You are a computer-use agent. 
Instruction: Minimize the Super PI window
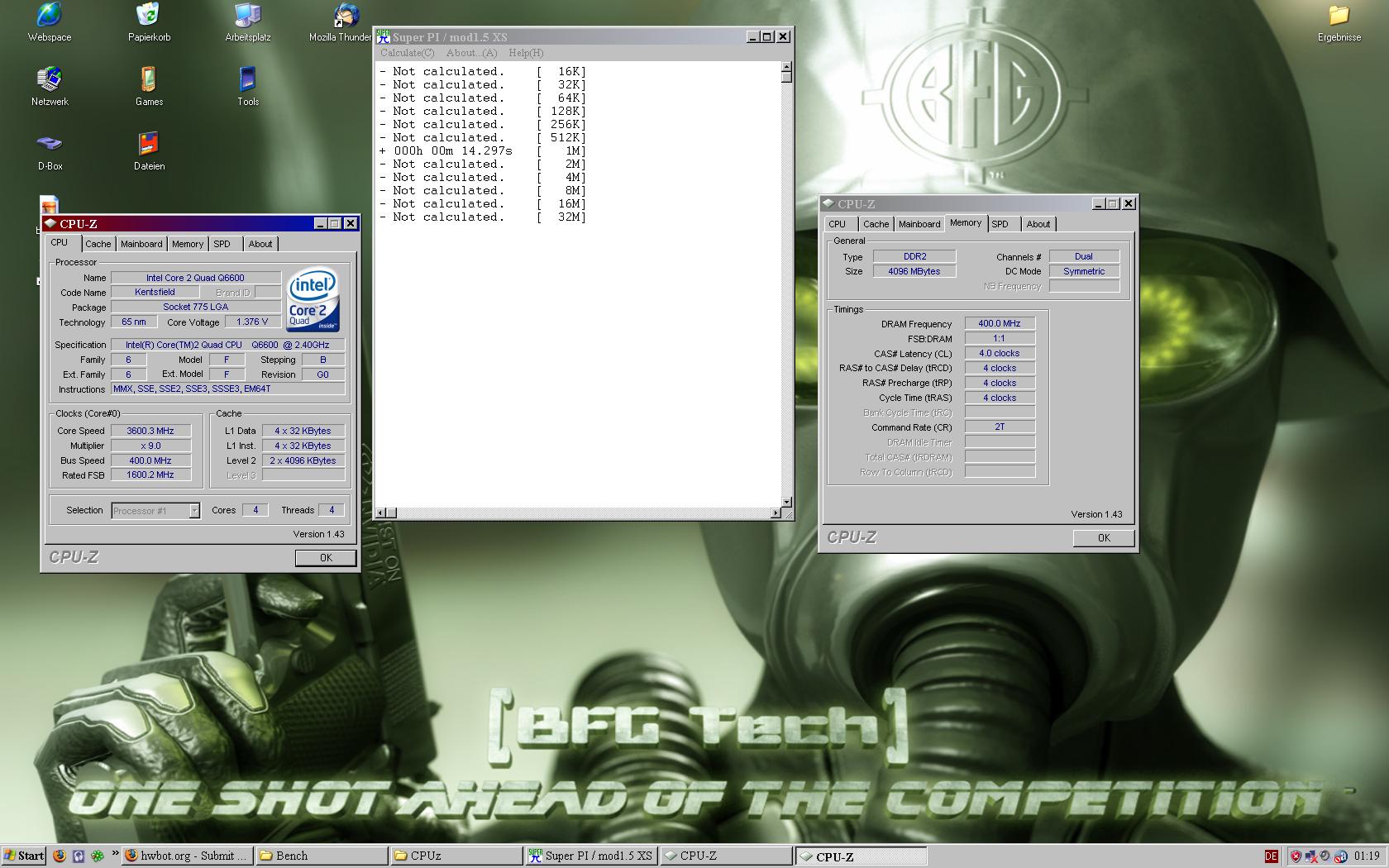coord(752,36)
